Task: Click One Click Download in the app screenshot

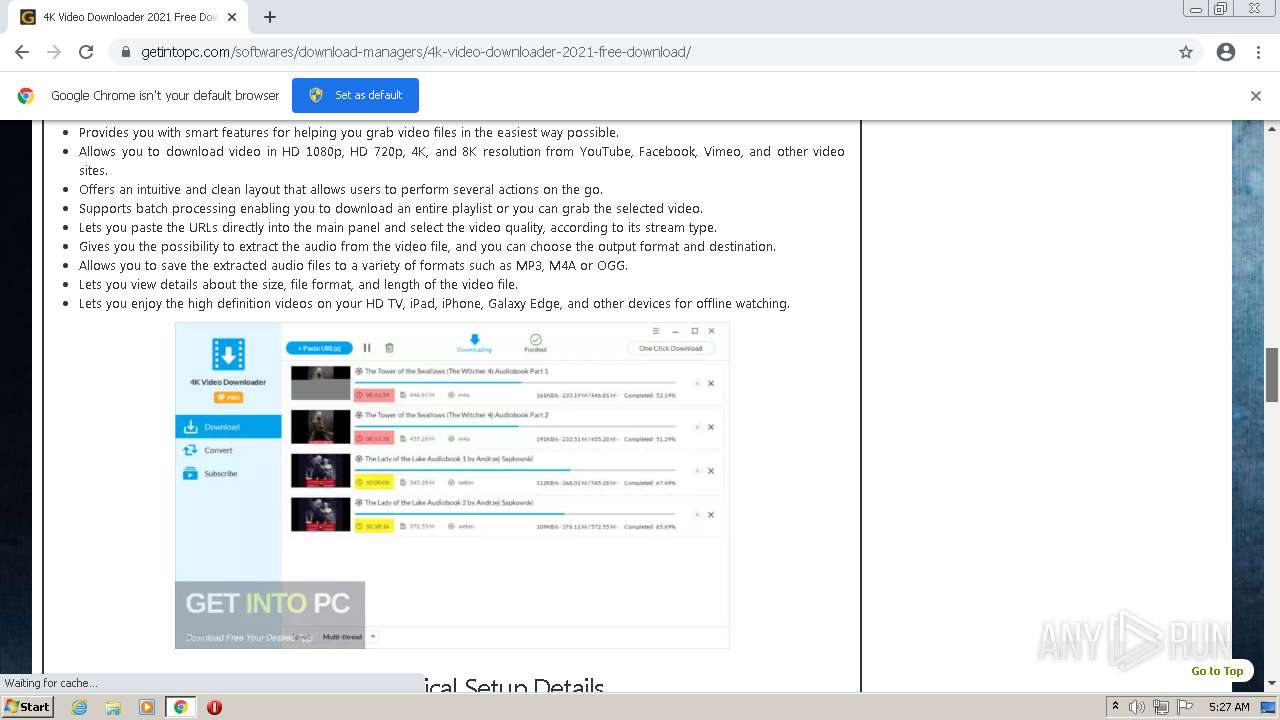Action: [671, 348]
